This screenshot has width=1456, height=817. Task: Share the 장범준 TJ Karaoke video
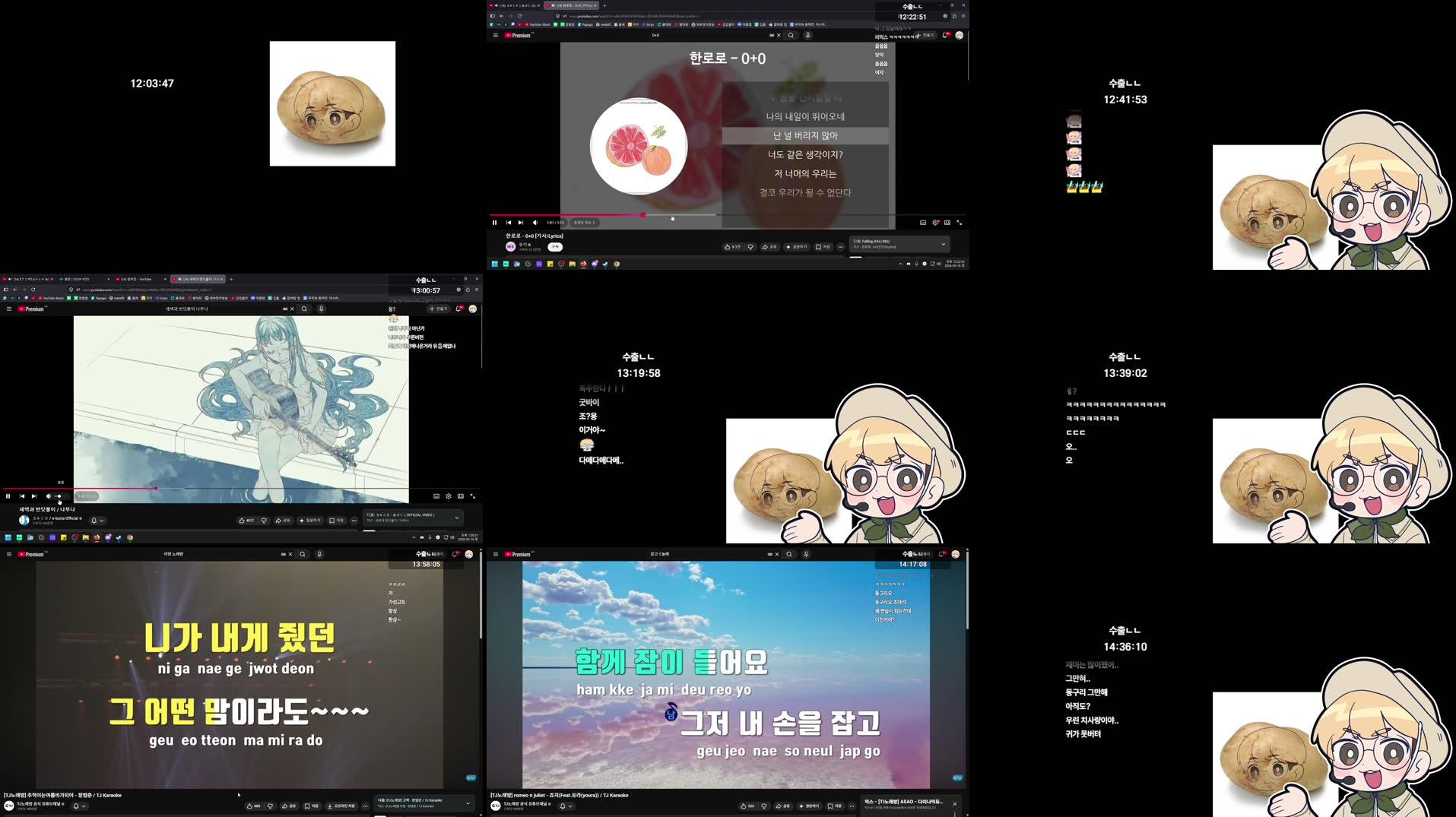(x=289, y=806)
